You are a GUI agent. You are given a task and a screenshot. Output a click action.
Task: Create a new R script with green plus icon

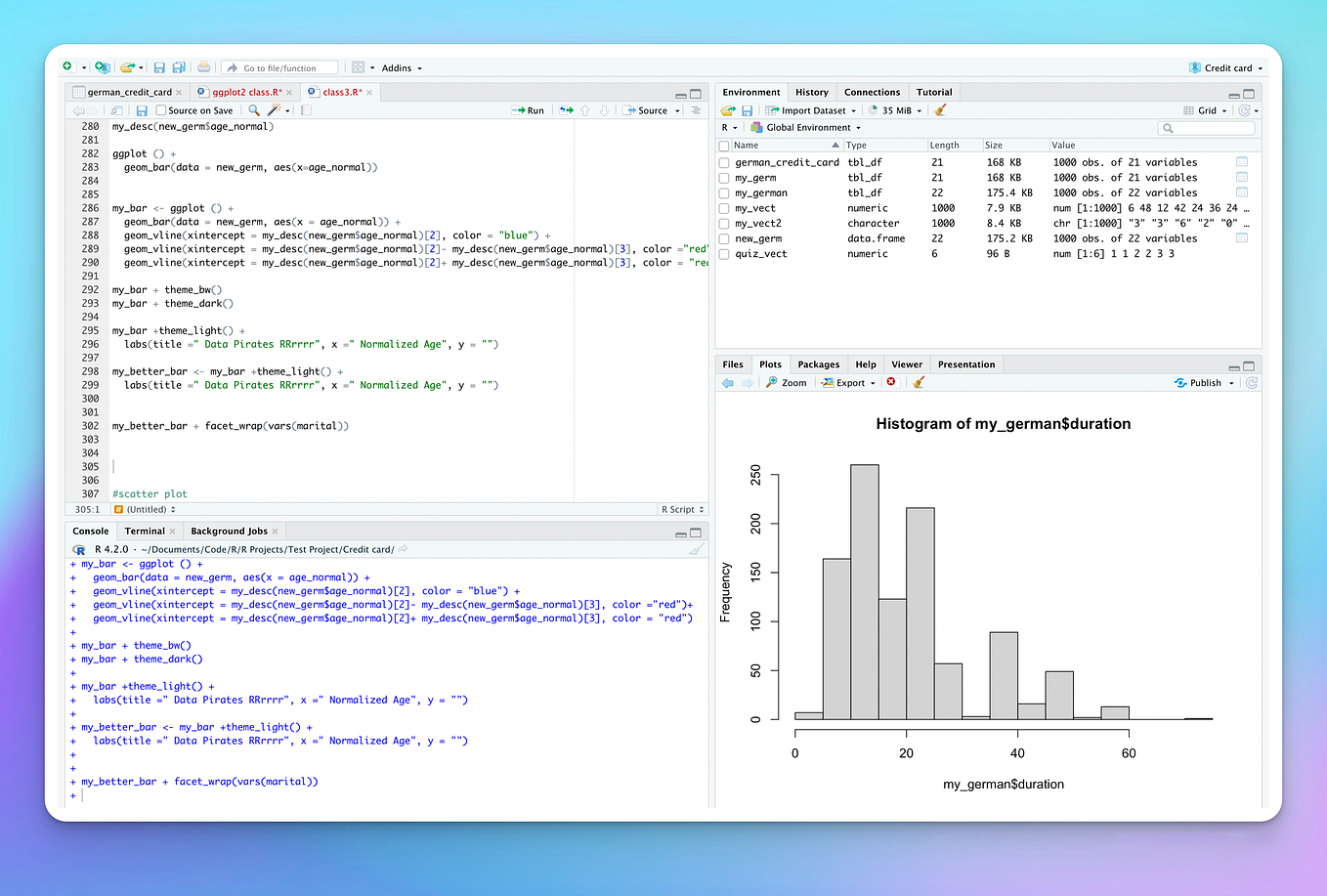pyautogui.click(x=67, y=66)
